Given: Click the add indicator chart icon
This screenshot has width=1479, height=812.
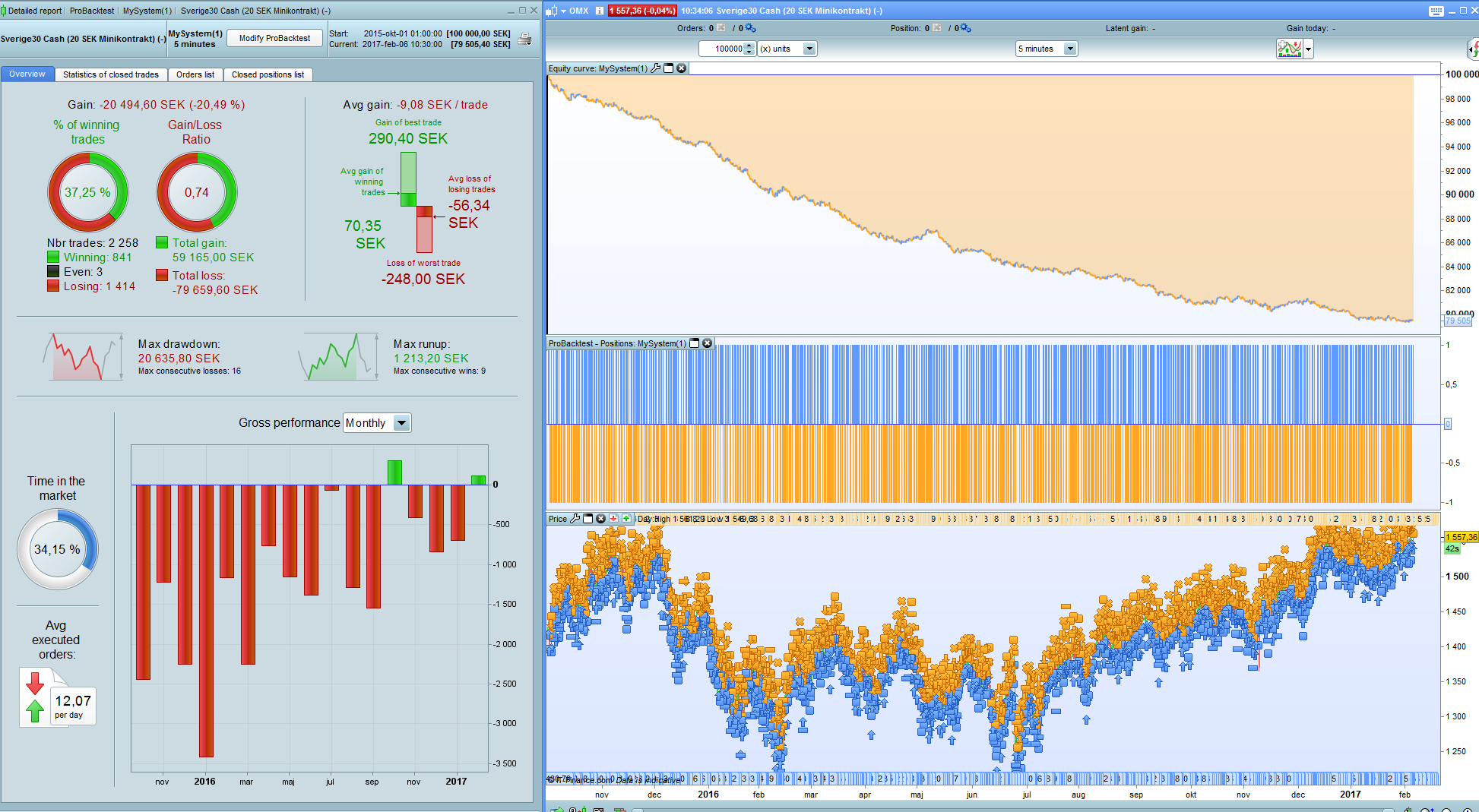Looking at the screenshot, I should [x=1290, y=49].
